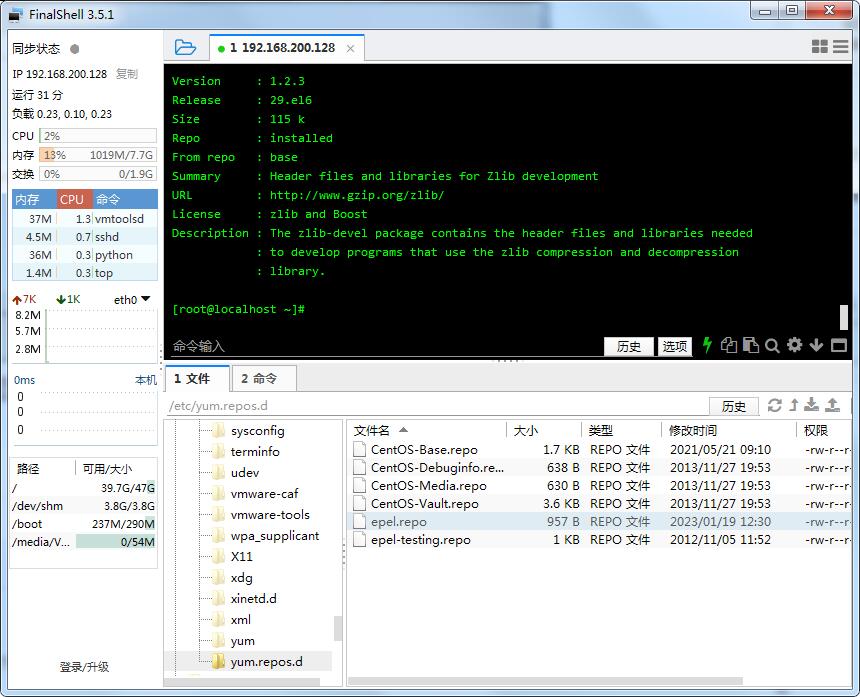Screen dimensions: 860x697
Task: Toggle the sync status indicator dot
Action: [75, 49]
